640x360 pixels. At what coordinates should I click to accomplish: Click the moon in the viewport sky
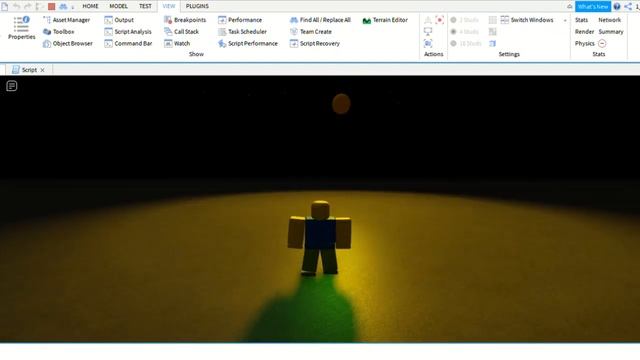tap(341, 103)
